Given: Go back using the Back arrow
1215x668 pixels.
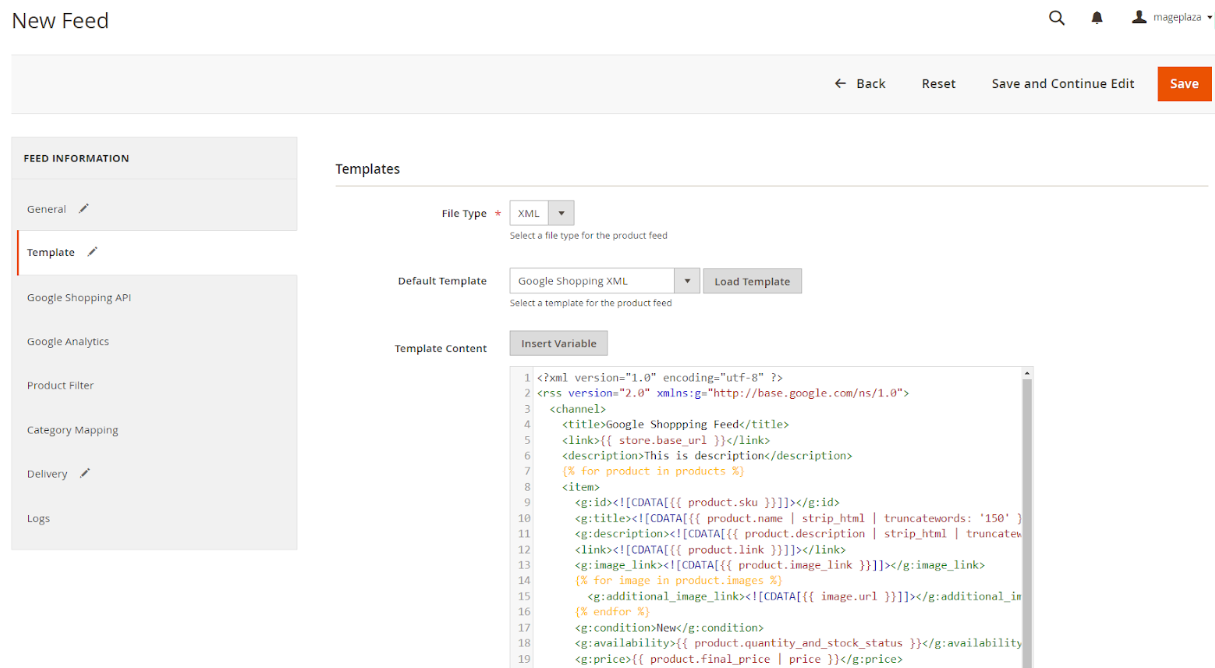Looking at the screenshot, I should tap(860, 84).
